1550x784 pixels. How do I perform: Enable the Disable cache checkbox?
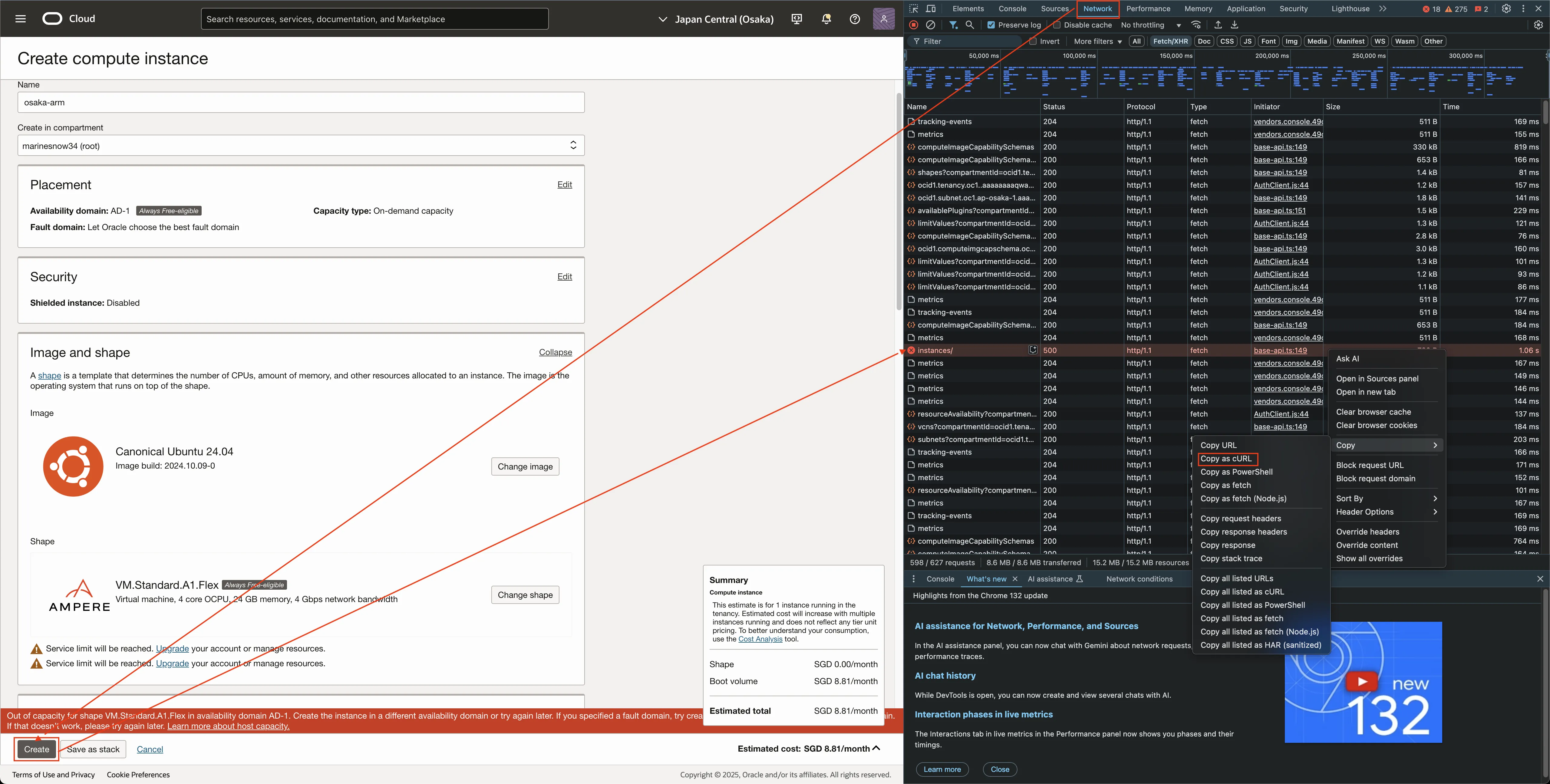pos(1057,25)
